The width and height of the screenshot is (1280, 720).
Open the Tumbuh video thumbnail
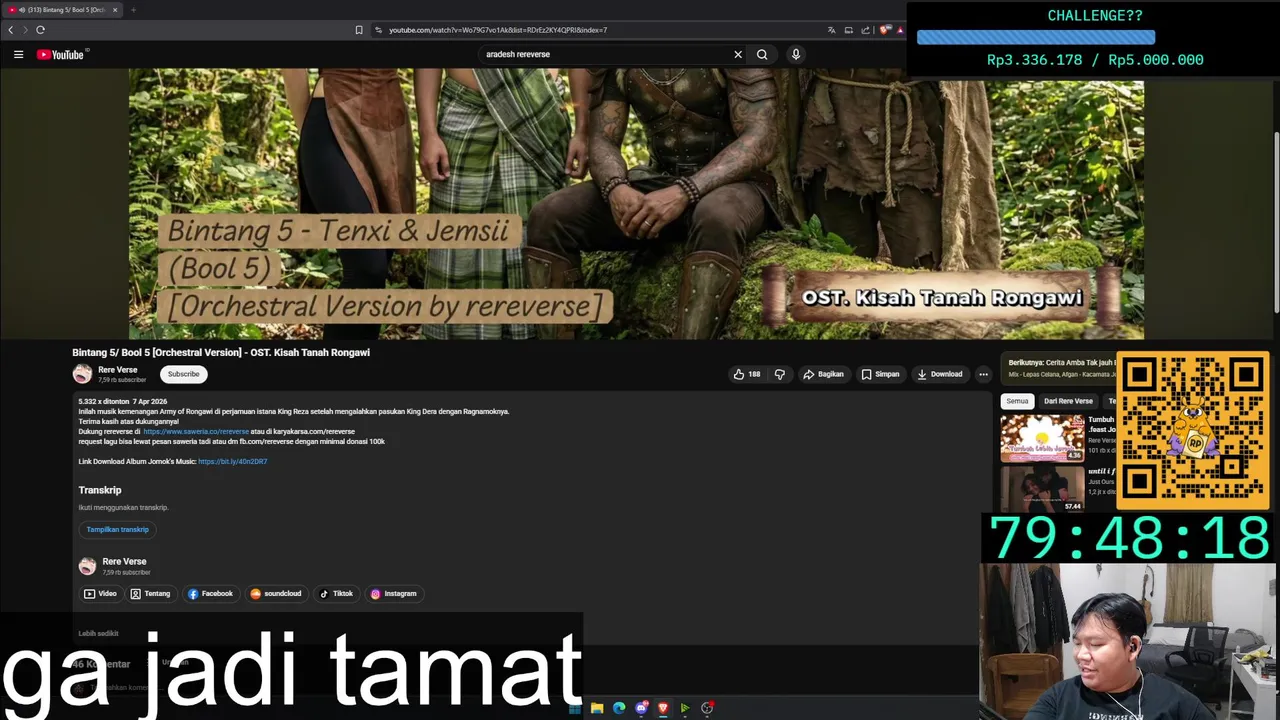1042,438
